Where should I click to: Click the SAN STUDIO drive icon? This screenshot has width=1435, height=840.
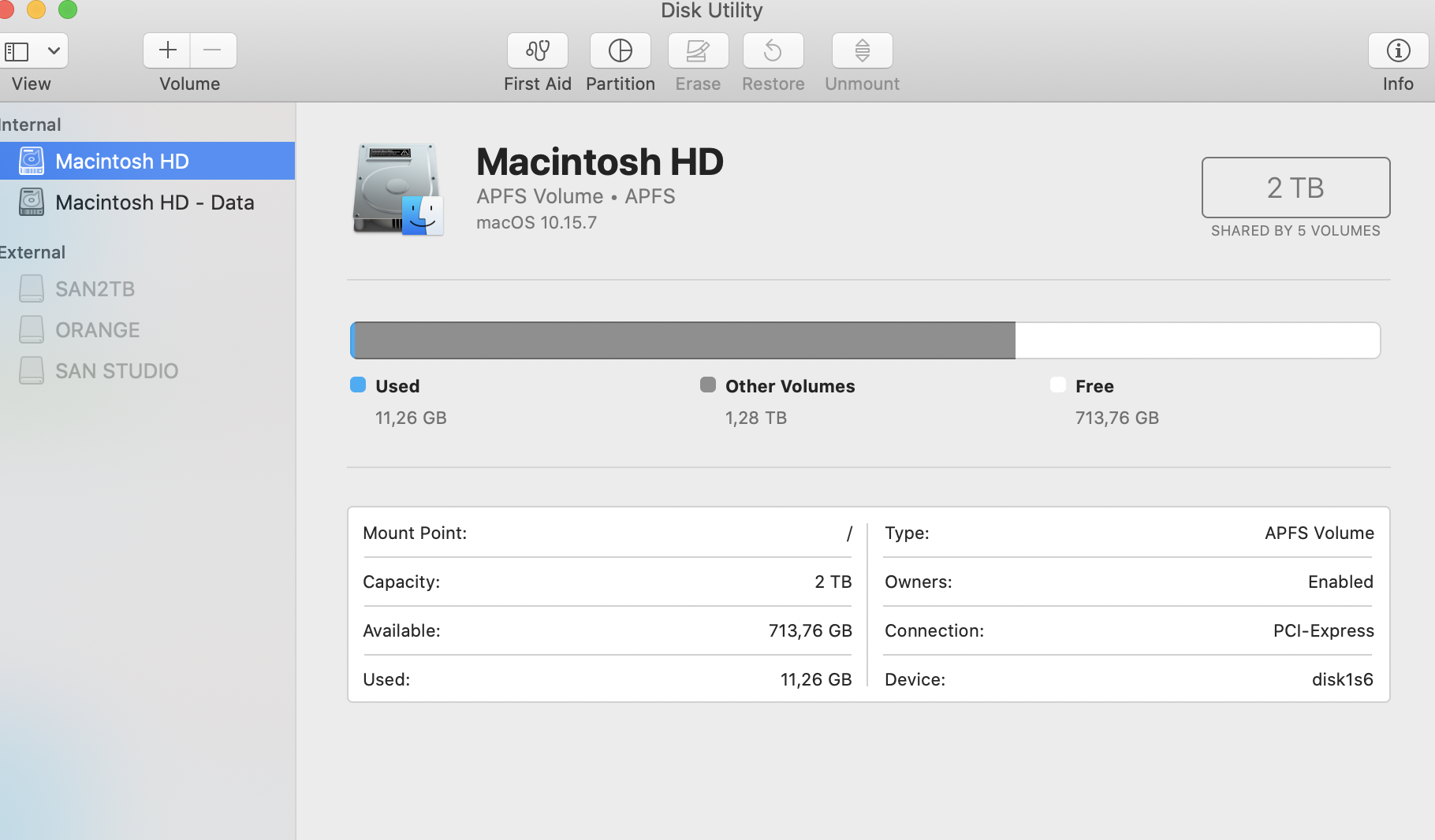tap(32, 370)
